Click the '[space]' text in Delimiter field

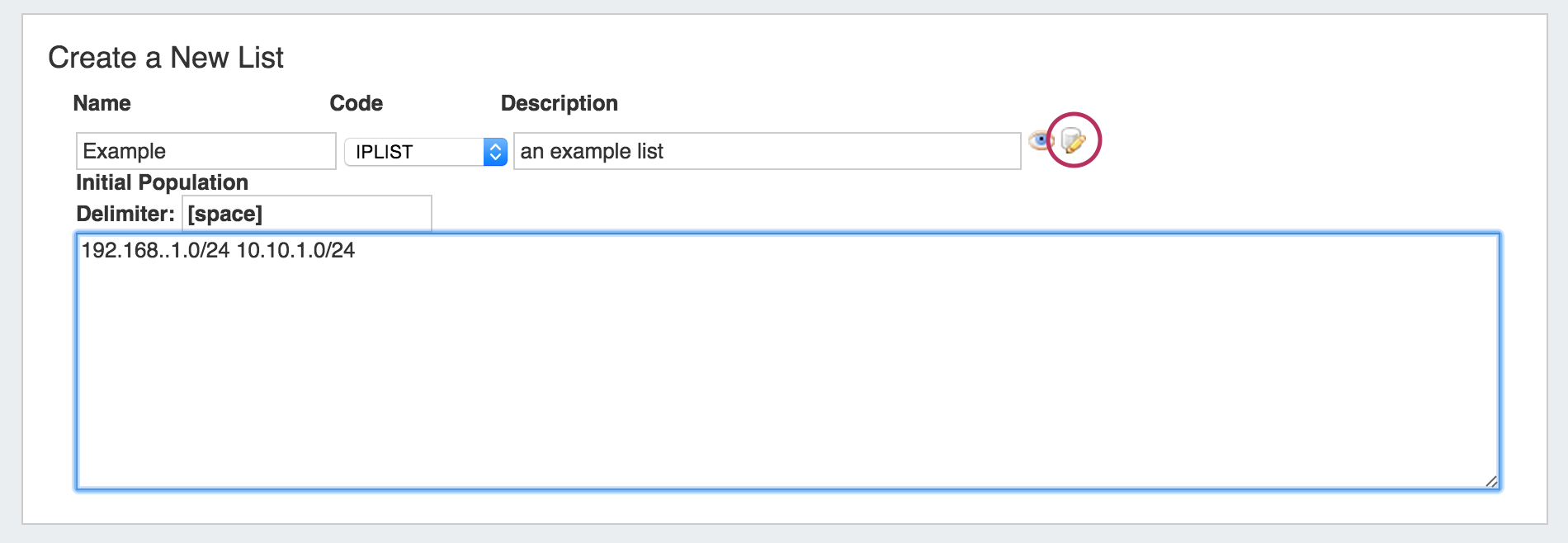point(224,215)
